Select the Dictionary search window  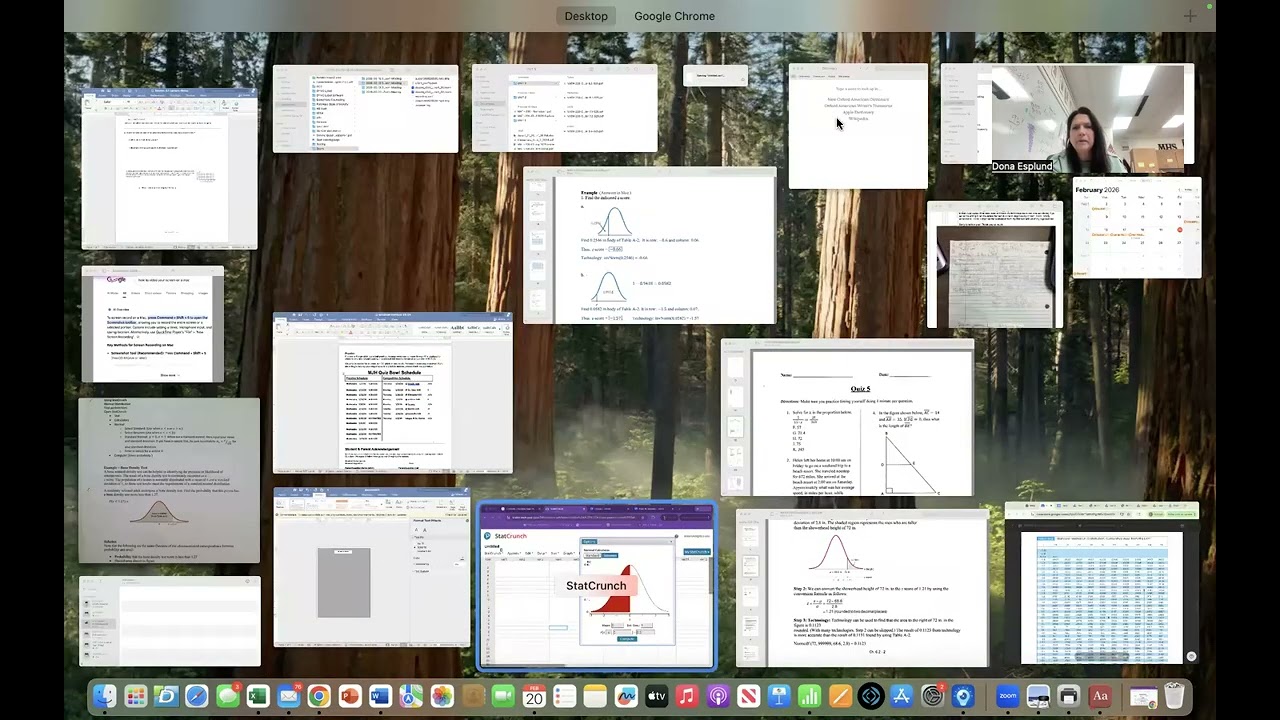point(858,127)
